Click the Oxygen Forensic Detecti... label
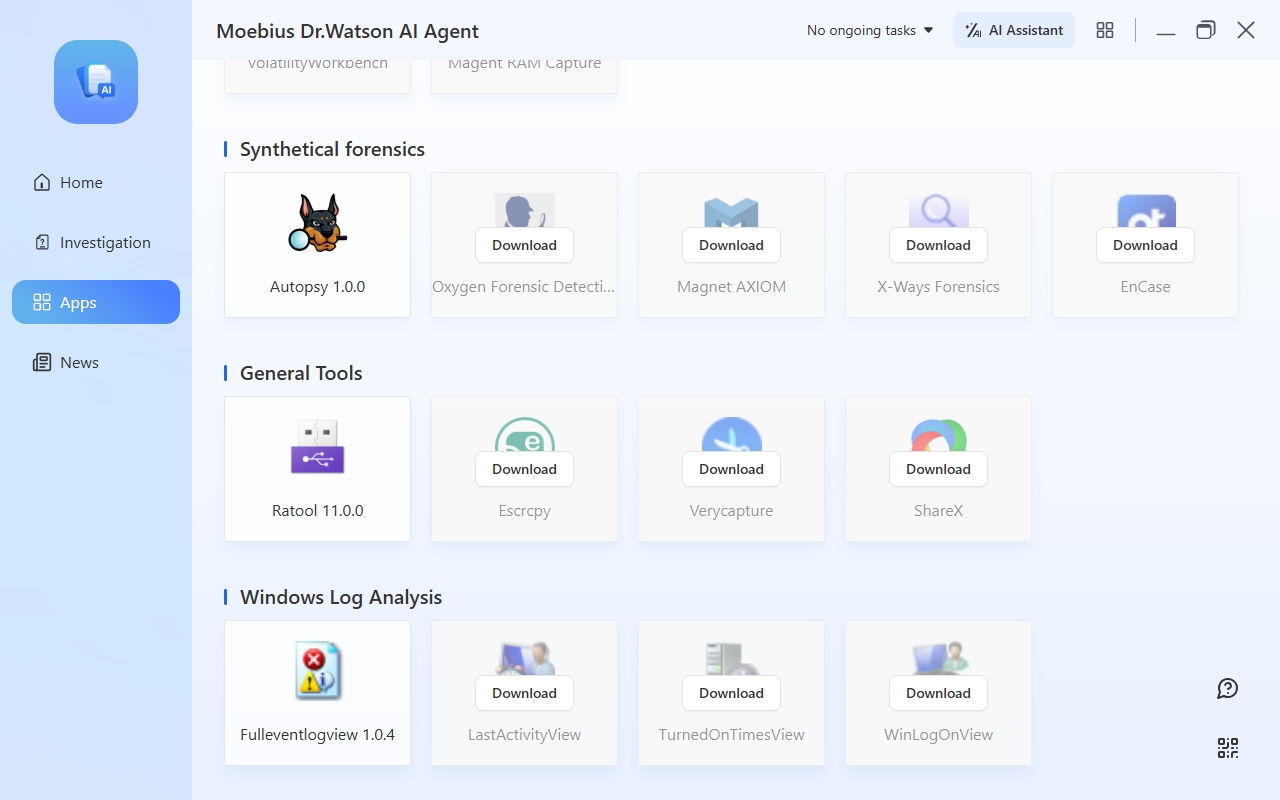Image resolution: width=1280 pixels, height=800 pixels. click(x=524, y=286)
